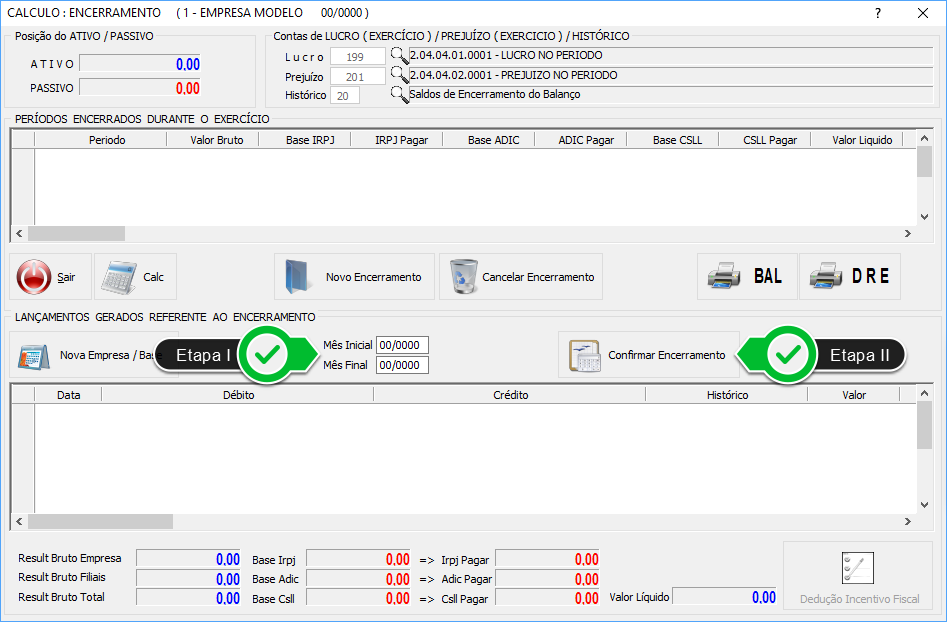Viewport: 947px width, 622px height.
Task: Click Confirmar Encerramento button
Action: click(648, 355)
